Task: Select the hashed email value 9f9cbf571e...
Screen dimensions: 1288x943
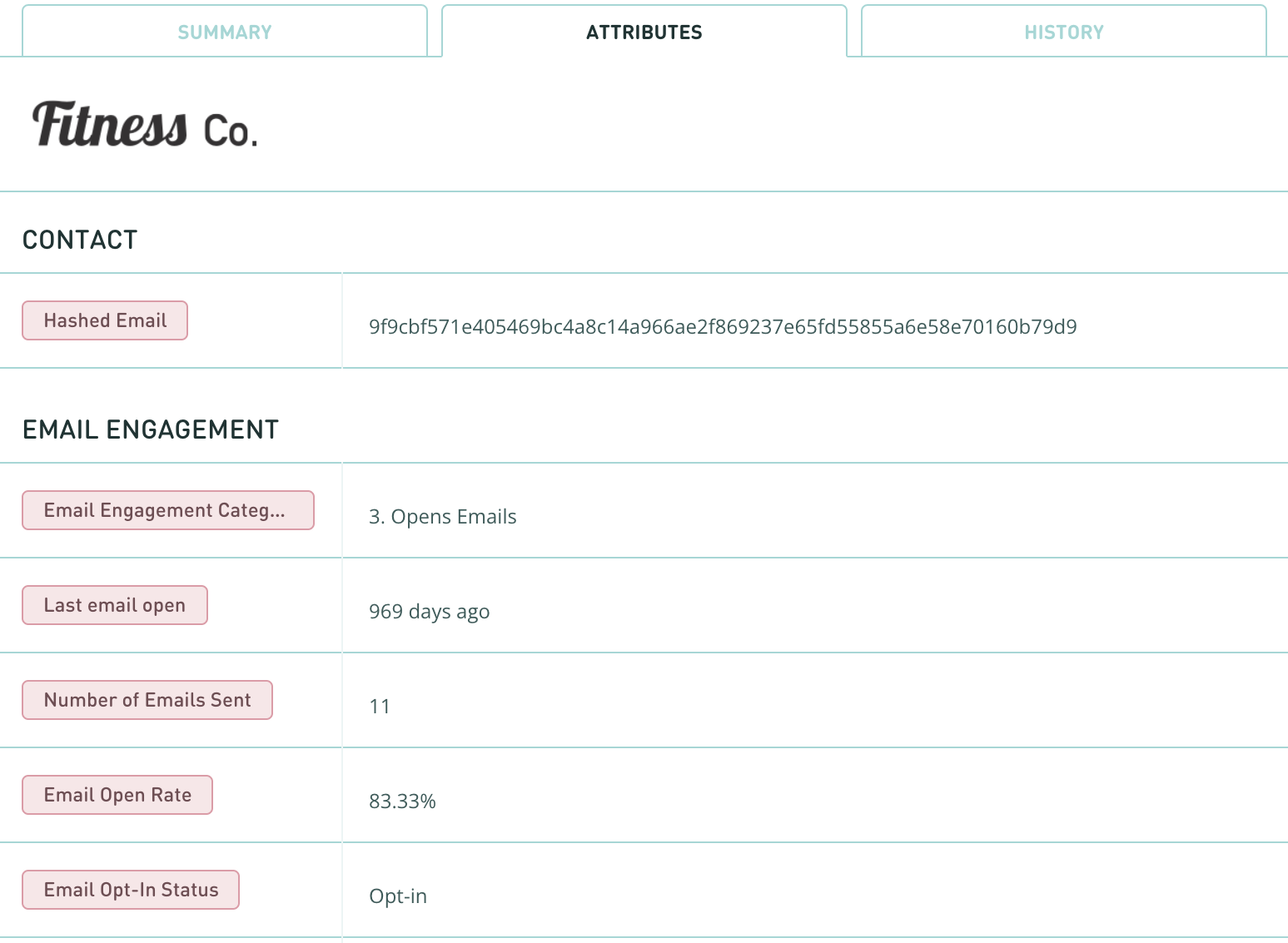Action: coord(723,327)
